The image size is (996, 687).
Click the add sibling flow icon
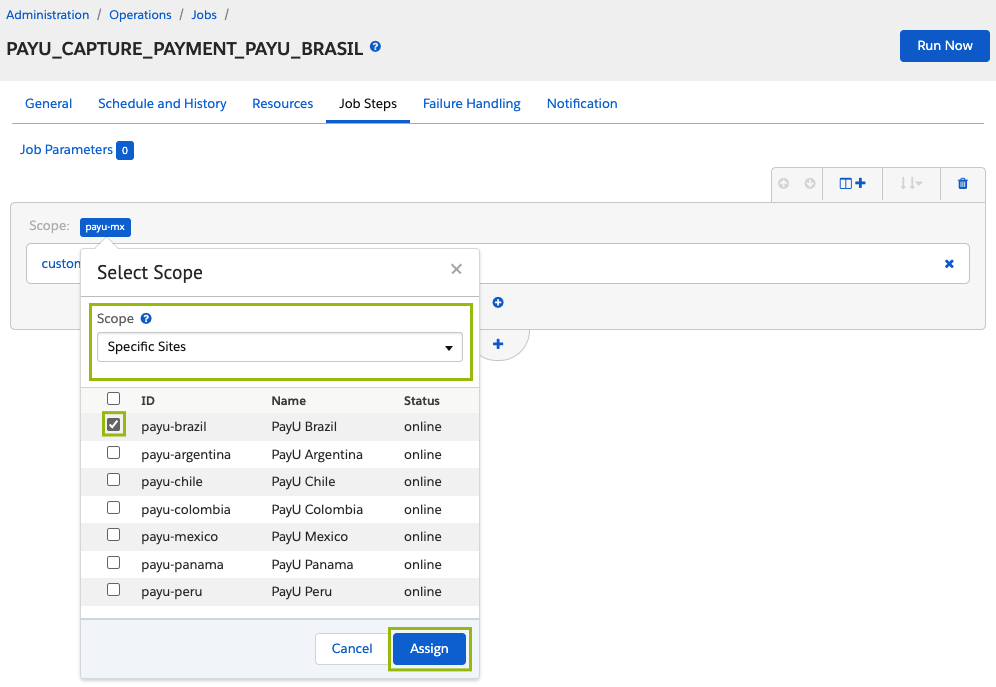point(852,183)
